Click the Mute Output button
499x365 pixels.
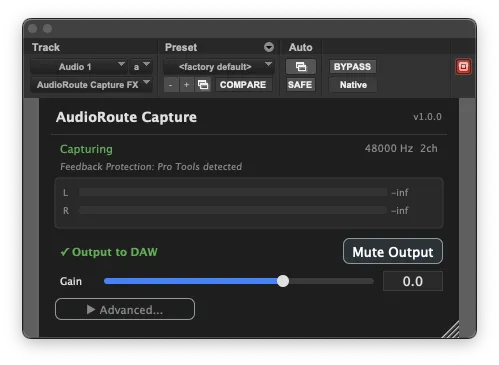pos(393,252)
